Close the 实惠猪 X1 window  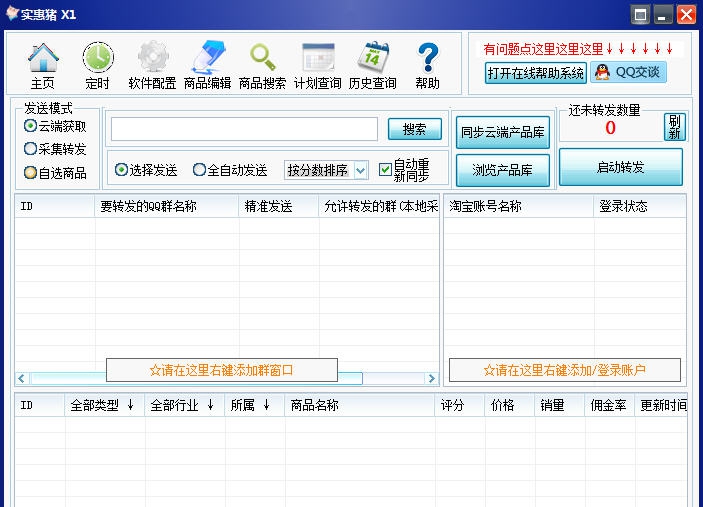(686, 15)
